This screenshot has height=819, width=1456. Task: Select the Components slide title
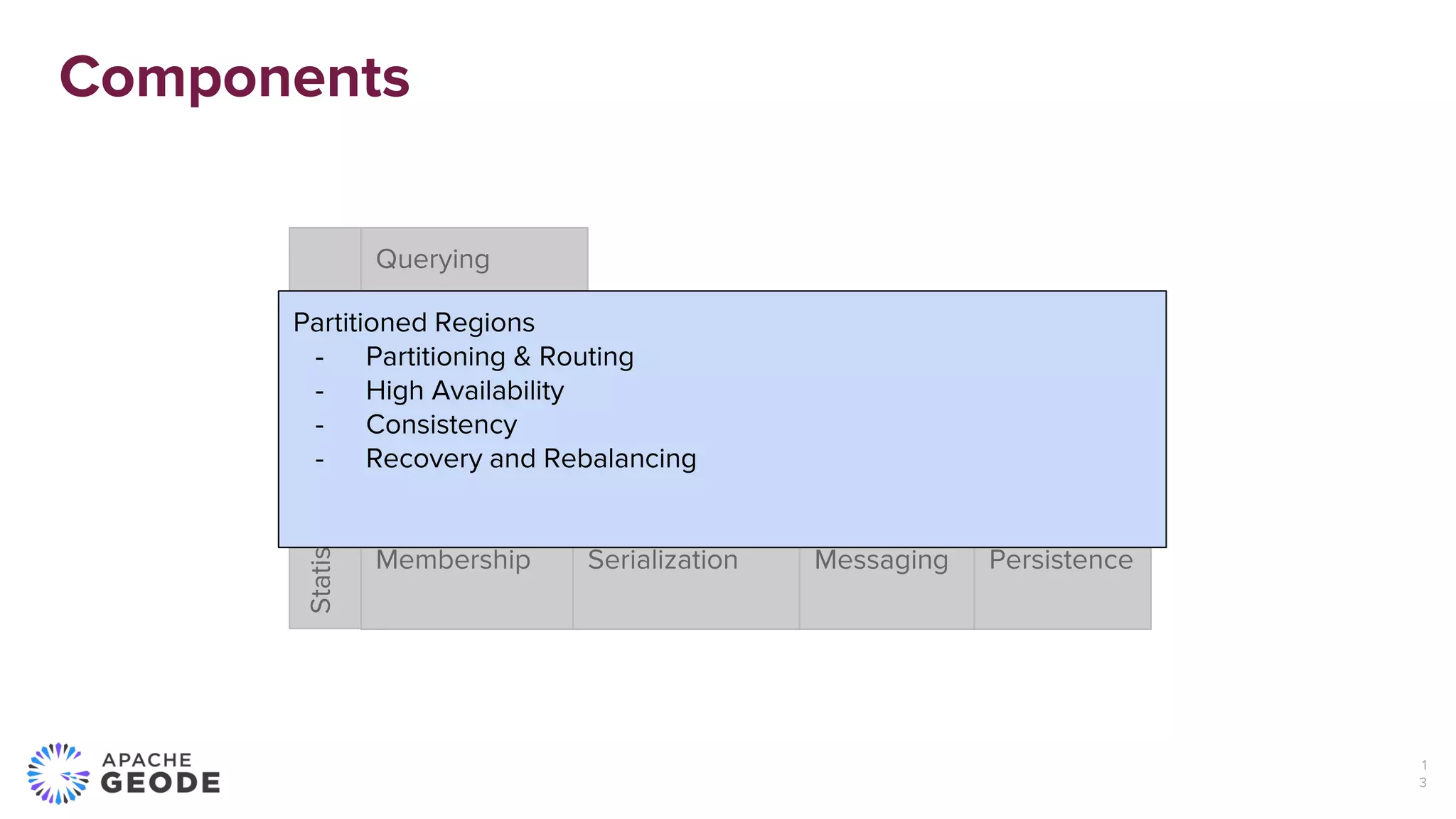235,77
